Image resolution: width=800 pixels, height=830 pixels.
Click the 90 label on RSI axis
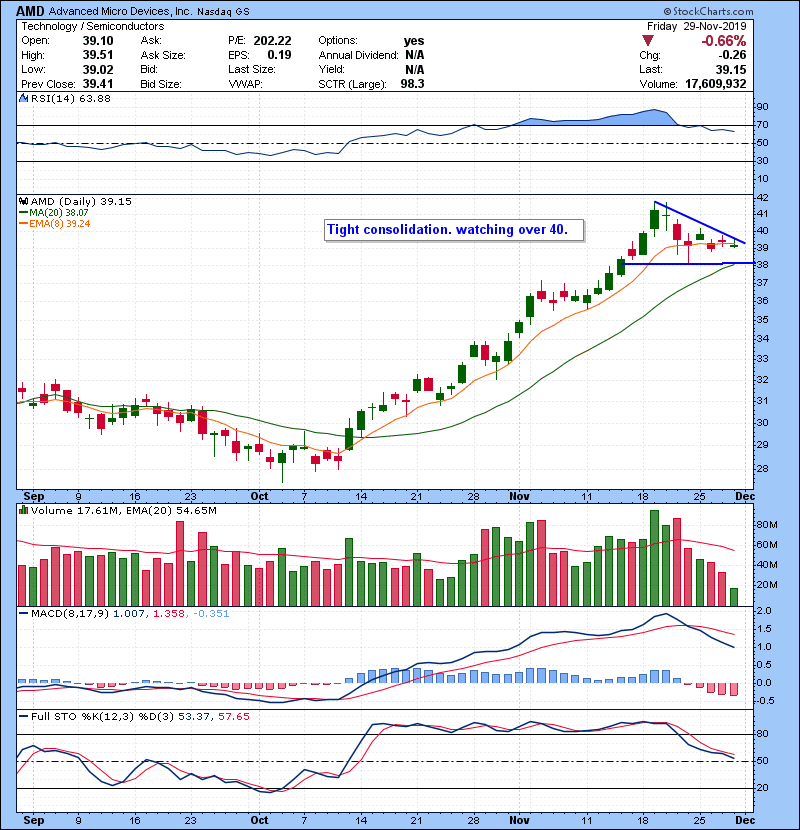pyautogui.click(x=762, y=107)
